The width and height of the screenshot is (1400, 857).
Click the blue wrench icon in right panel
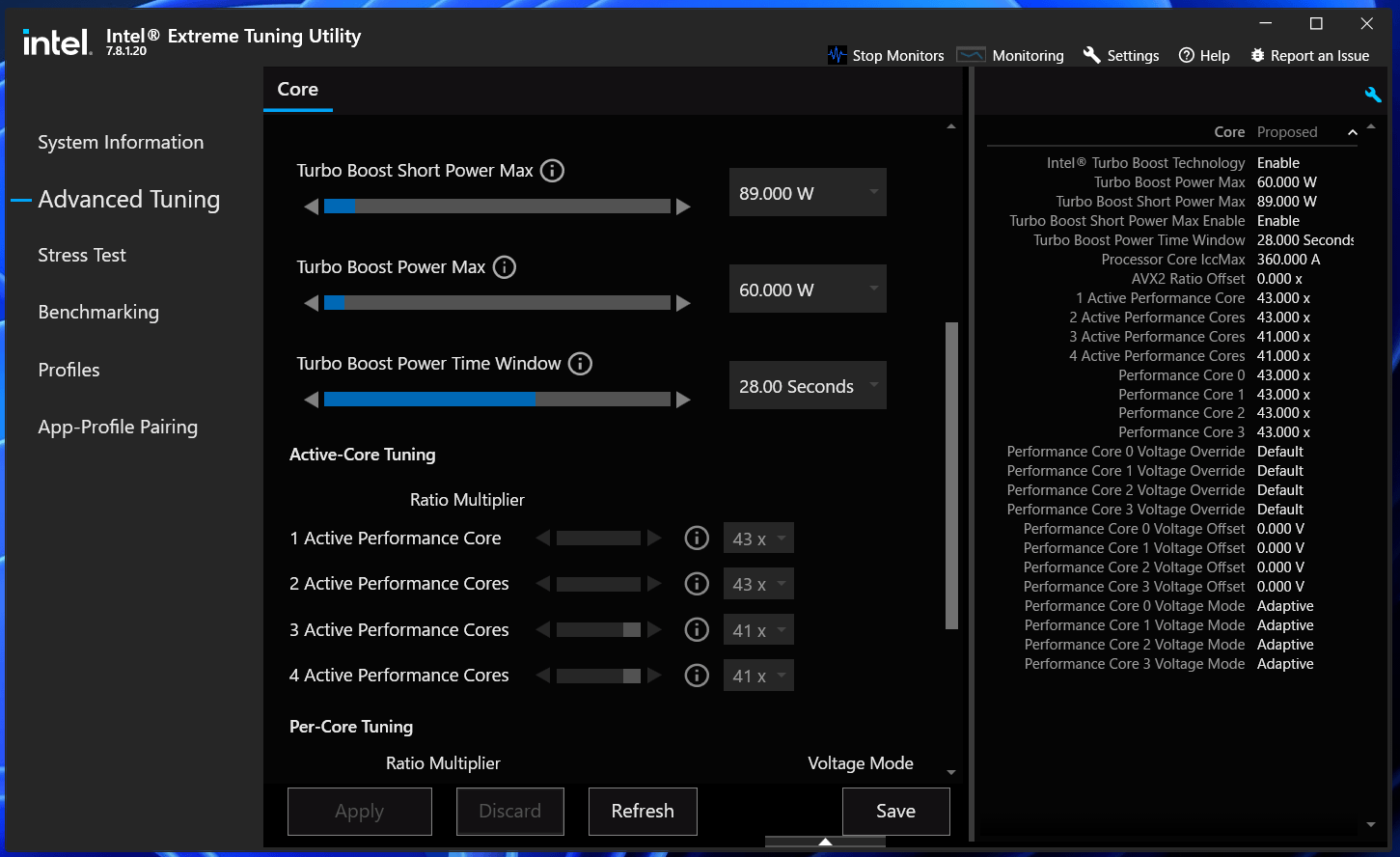coord(1373,94)
